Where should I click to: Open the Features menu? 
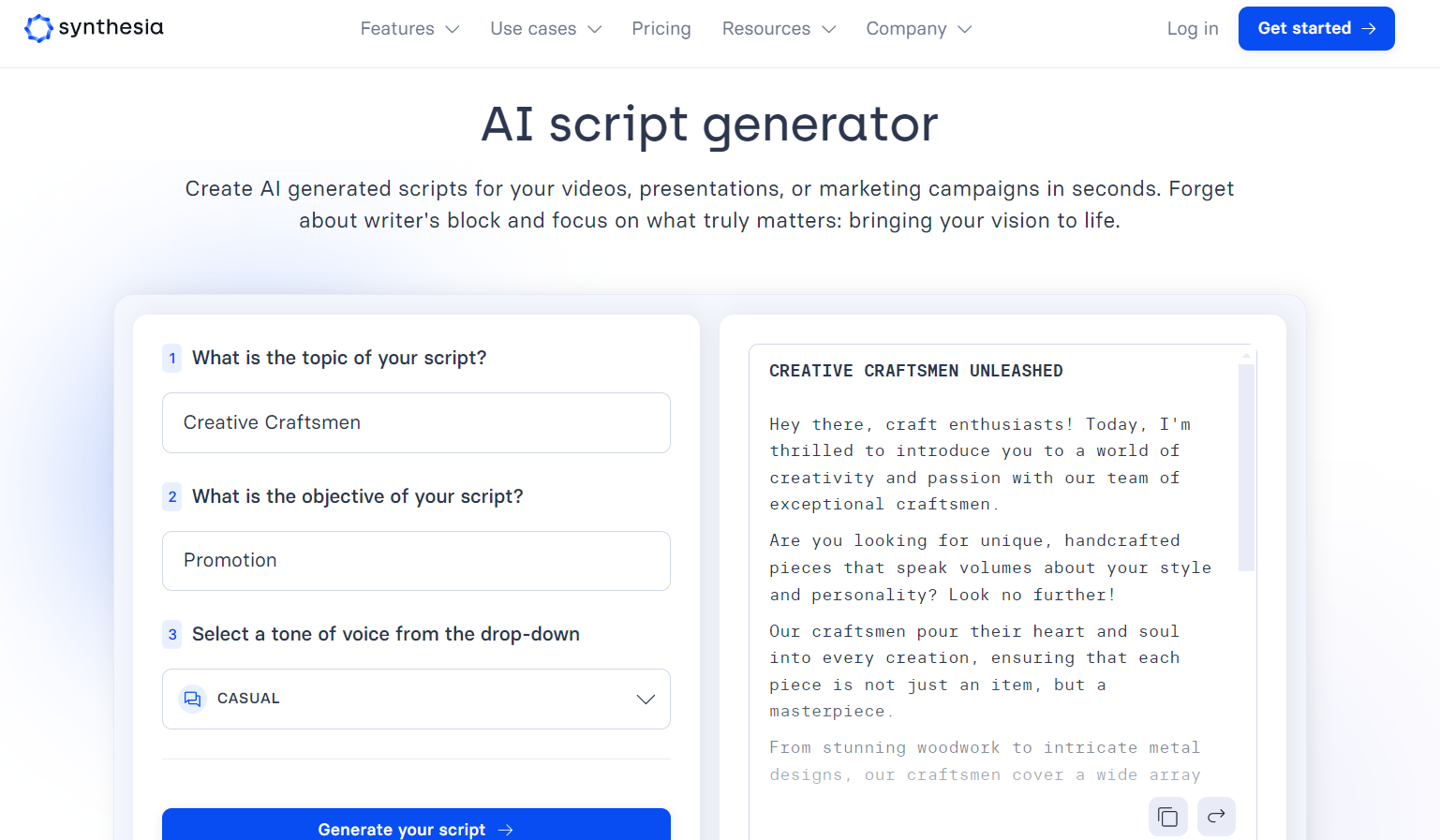click(397, 29)
